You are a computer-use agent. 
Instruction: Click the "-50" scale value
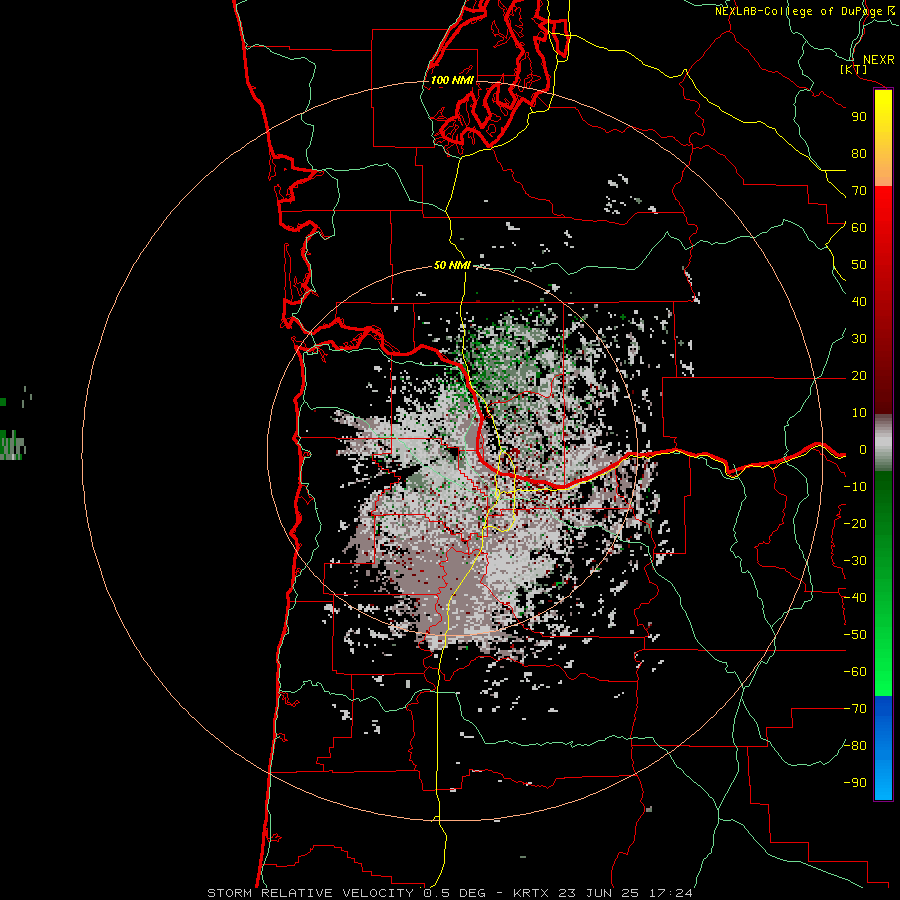click(x=855, y=635)
